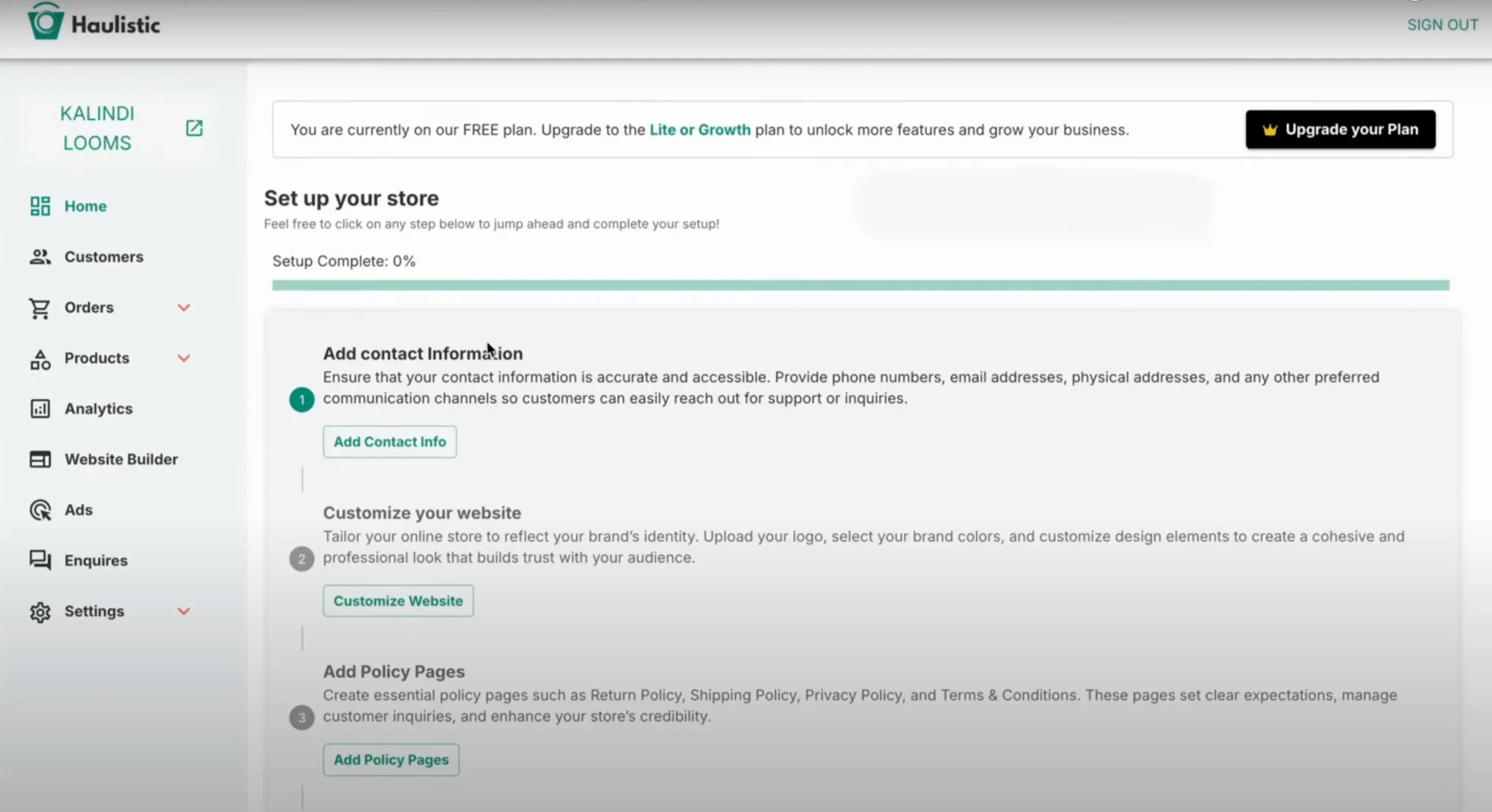Click the Ads target icon

pos(40,510)
